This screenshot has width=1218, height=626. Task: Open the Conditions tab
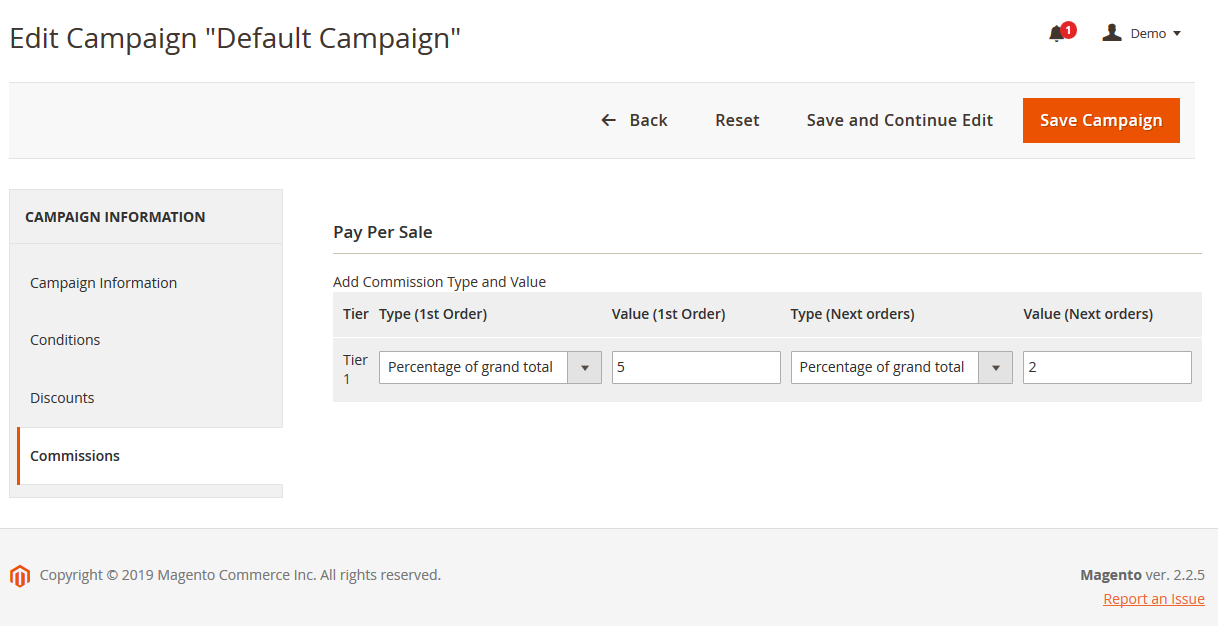tap(65, 340)
